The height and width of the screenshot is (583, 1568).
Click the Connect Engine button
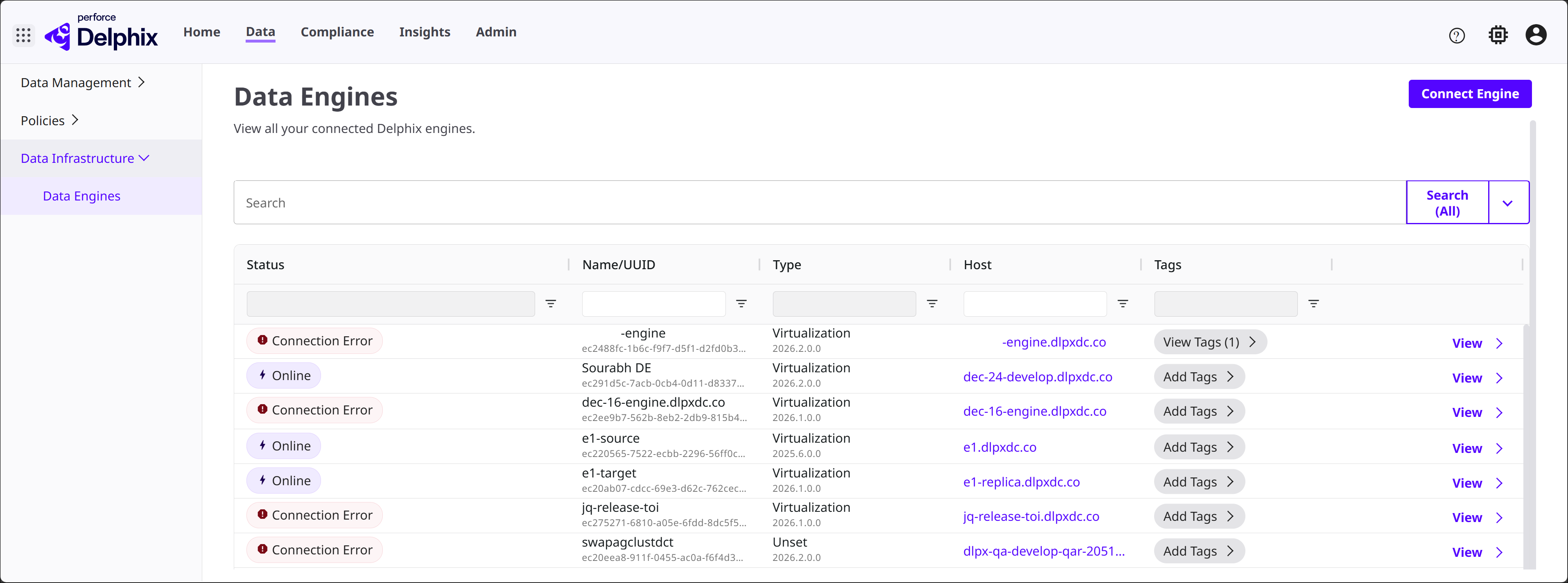(x=1469, y=94)
